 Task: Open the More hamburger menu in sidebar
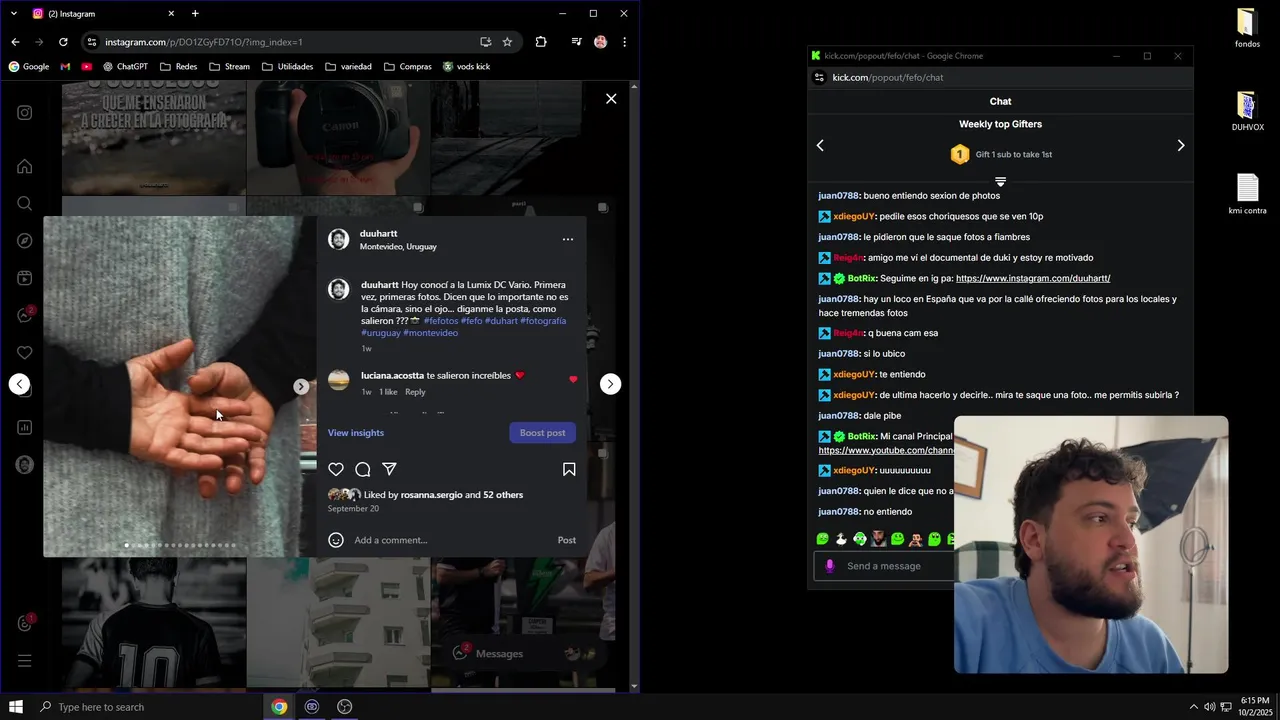(x=25, y=661)
